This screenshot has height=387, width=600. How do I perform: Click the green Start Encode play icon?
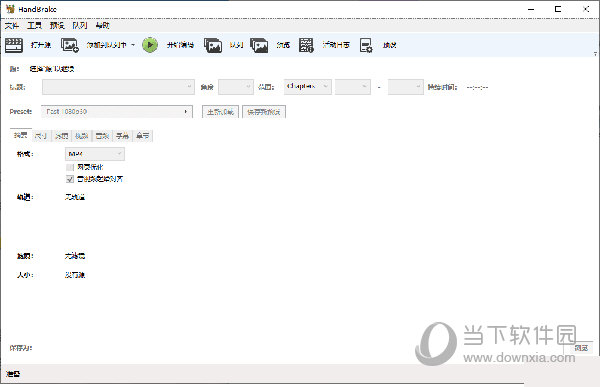pyautogui.click(x=150, y=45)
